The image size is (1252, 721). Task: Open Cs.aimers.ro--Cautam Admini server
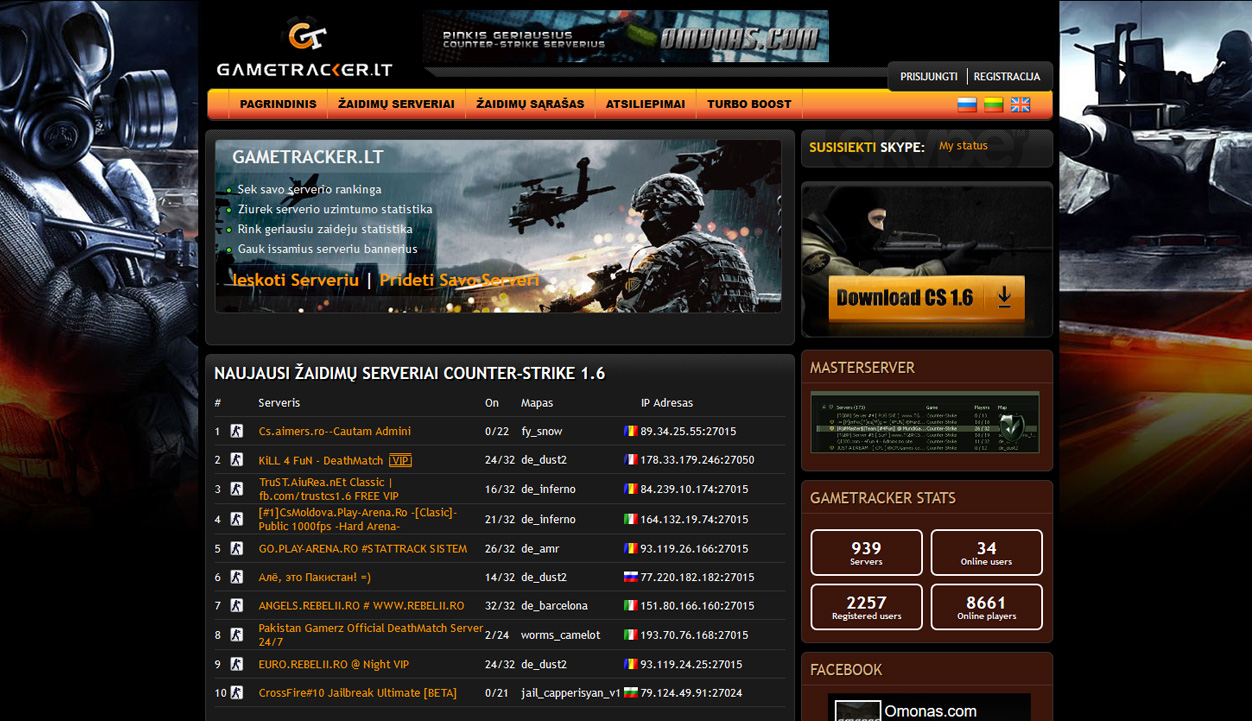335,431
